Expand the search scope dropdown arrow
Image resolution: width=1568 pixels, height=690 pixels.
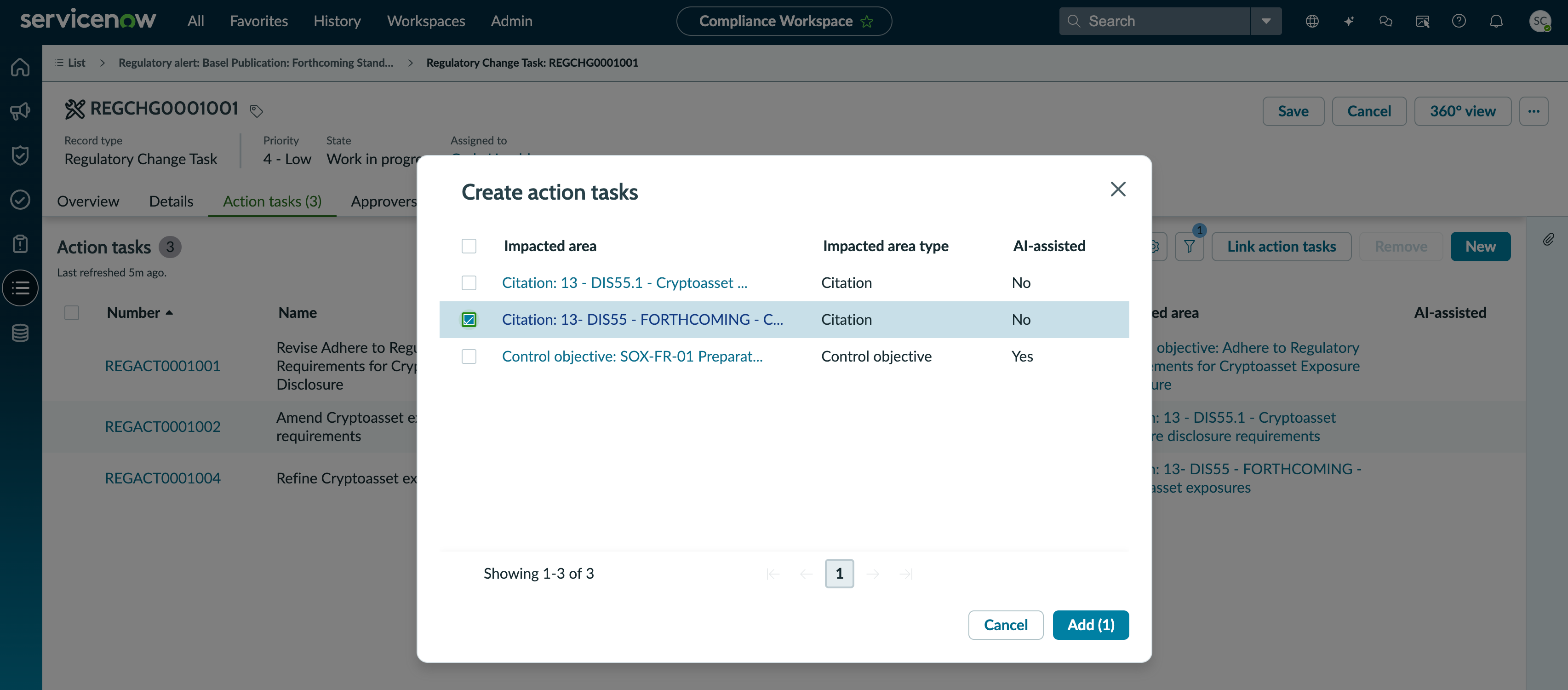(1265, 21)
